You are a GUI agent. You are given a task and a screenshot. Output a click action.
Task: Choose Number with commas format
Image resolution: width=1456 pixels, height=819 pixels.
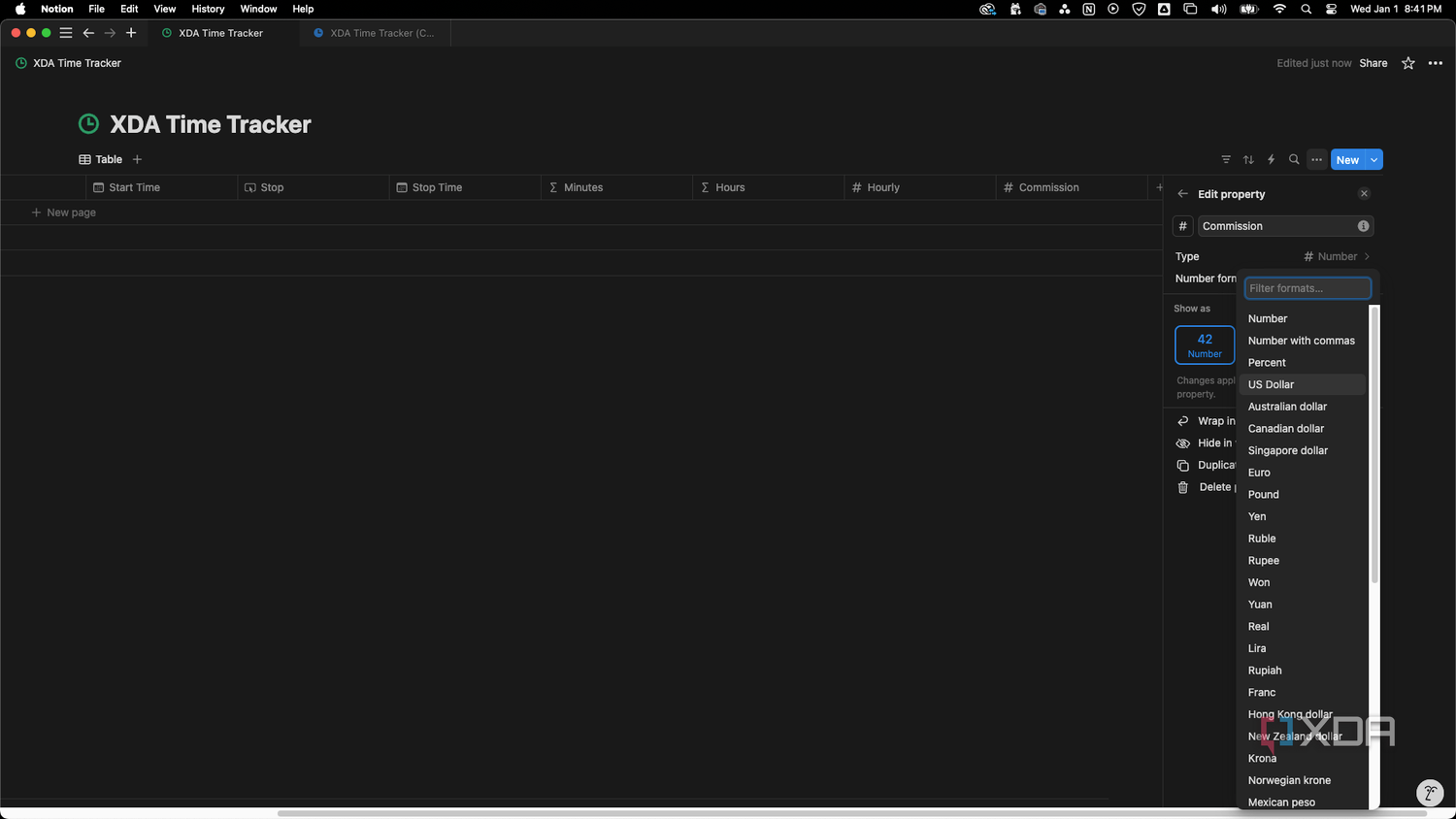click(x=1303, y=341)
